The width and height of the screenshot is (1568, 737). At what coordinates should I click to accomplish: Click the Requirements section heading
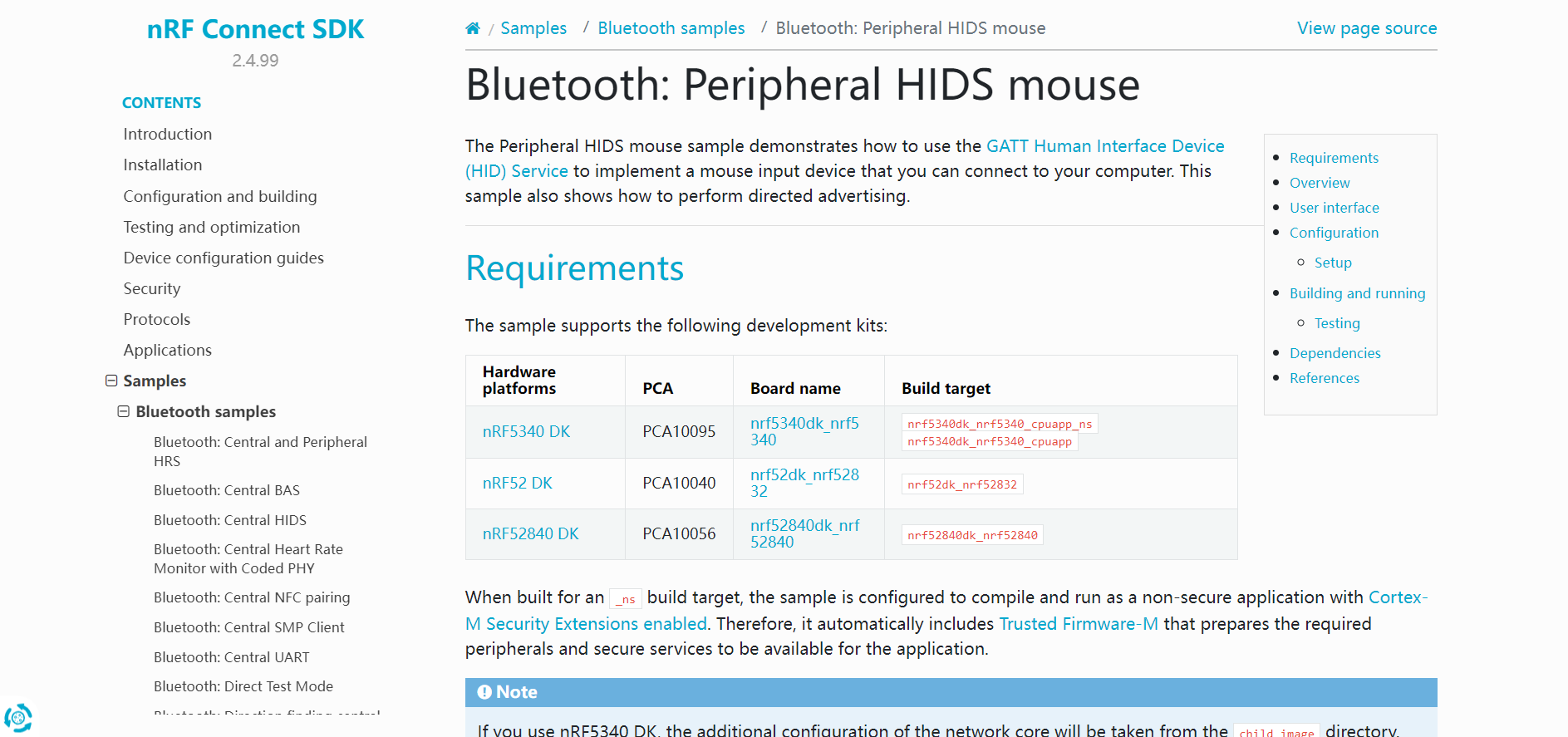(575, 268)
